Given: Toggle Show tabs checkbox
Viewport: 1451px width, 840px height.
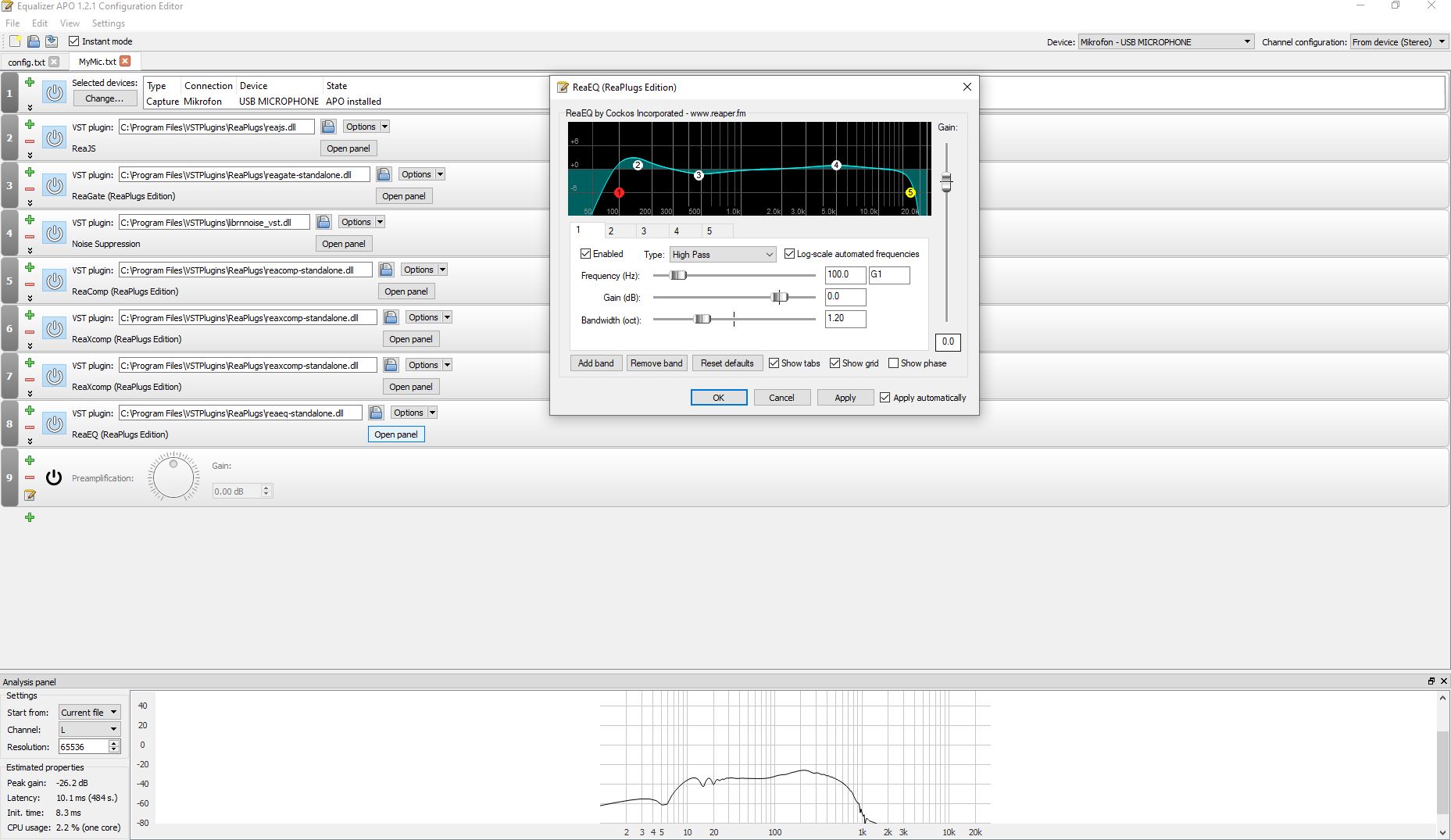Looking at the screenshot, I should (x=774, y=363).
